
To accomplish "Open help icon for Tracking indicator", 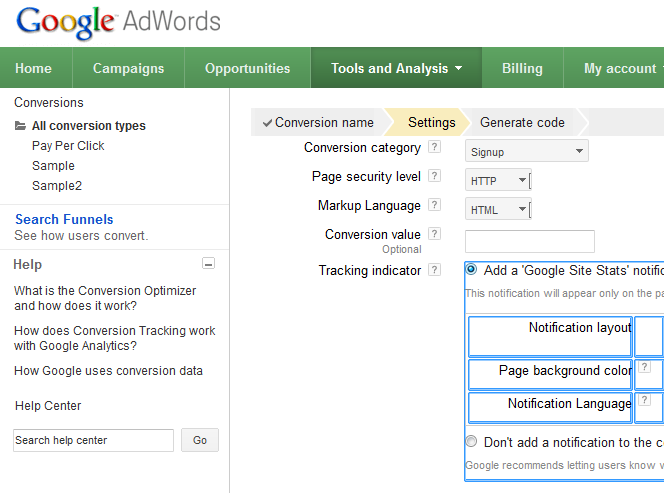I will click(434, 270).
